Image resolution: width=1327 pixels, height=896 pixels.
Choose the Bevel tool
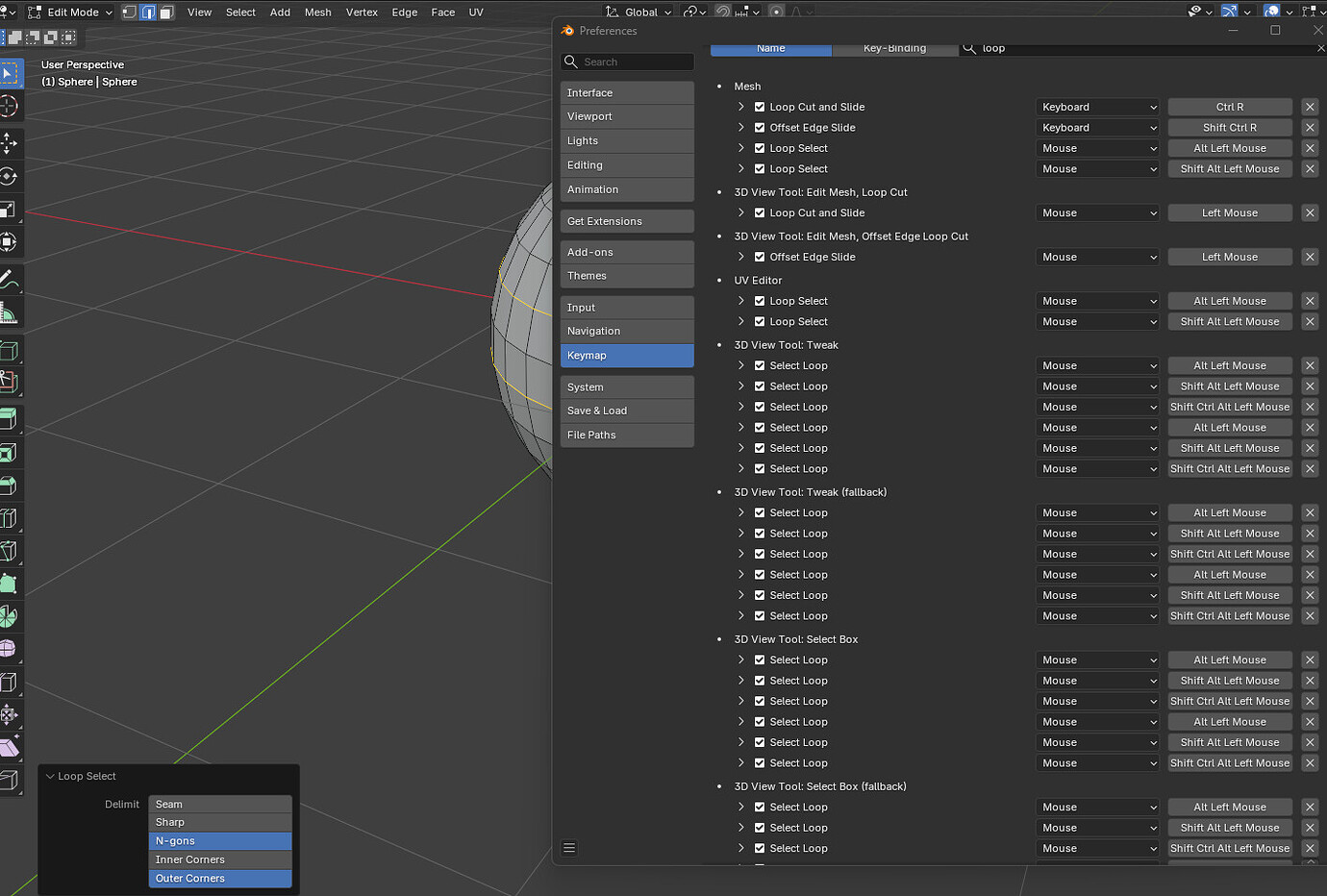tap(10, 485)
